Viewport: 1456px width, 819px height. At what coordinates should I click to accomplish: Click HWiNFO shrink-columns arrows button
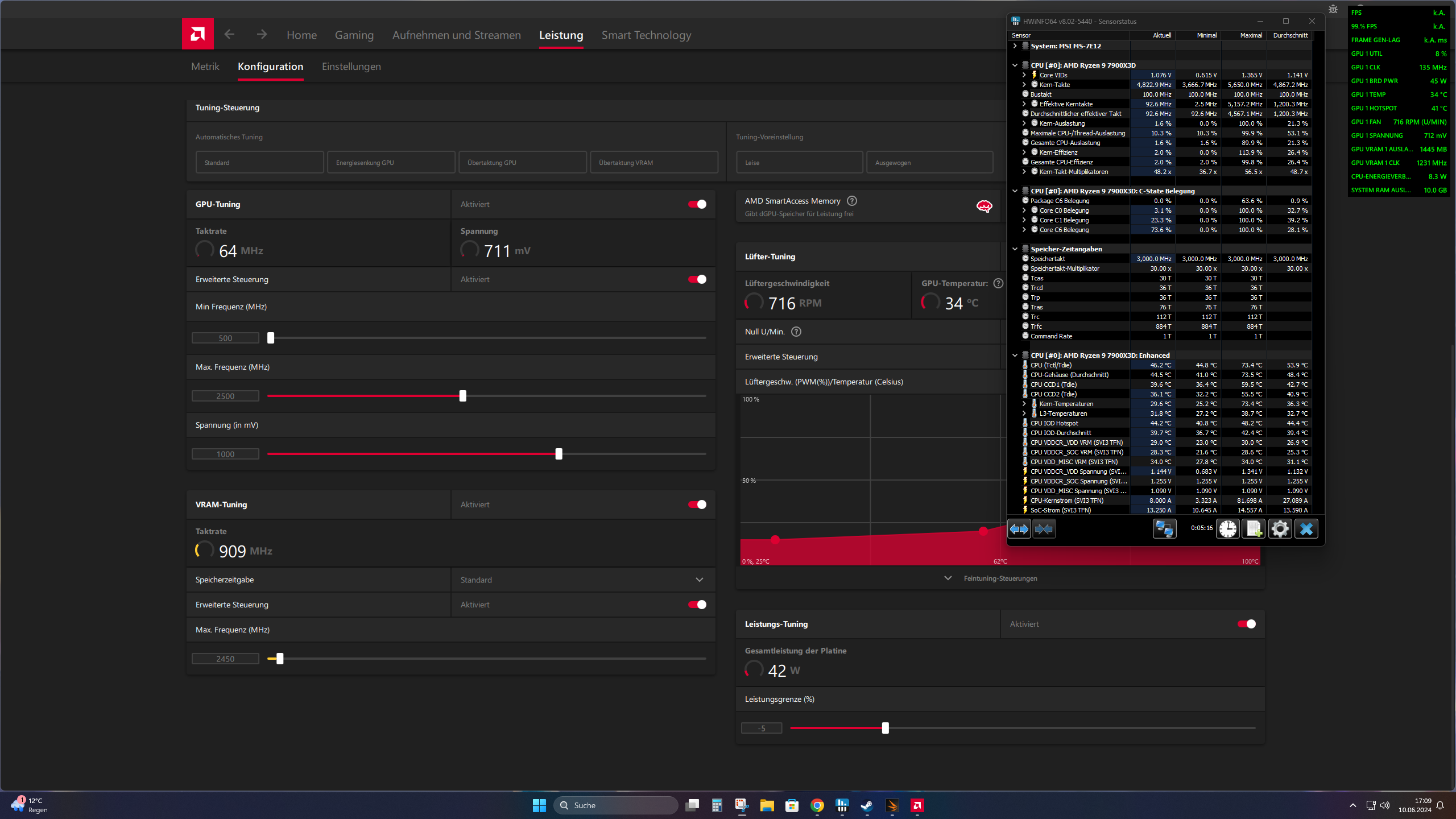coord(1044,529)
